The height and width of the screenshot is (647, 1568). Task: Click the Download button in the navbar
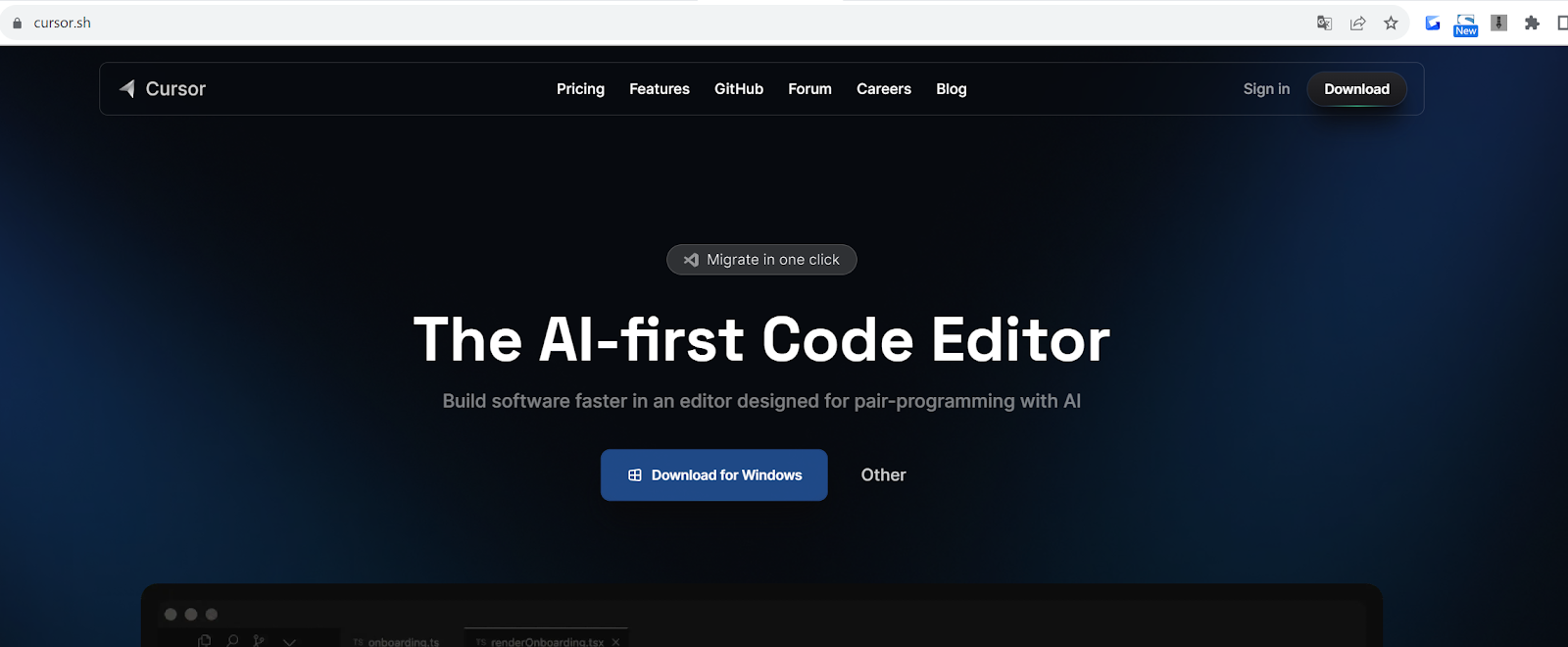pos(1356,89)
